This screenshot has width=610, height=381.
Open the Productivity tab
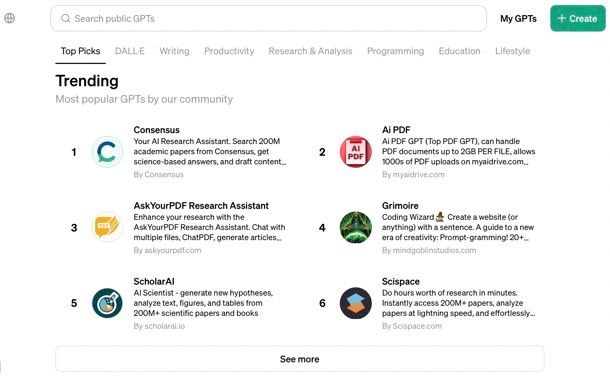(x=229, y=51)
